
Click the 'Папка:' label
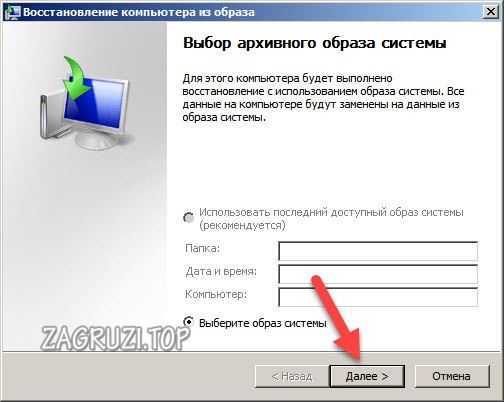point(203,248)
